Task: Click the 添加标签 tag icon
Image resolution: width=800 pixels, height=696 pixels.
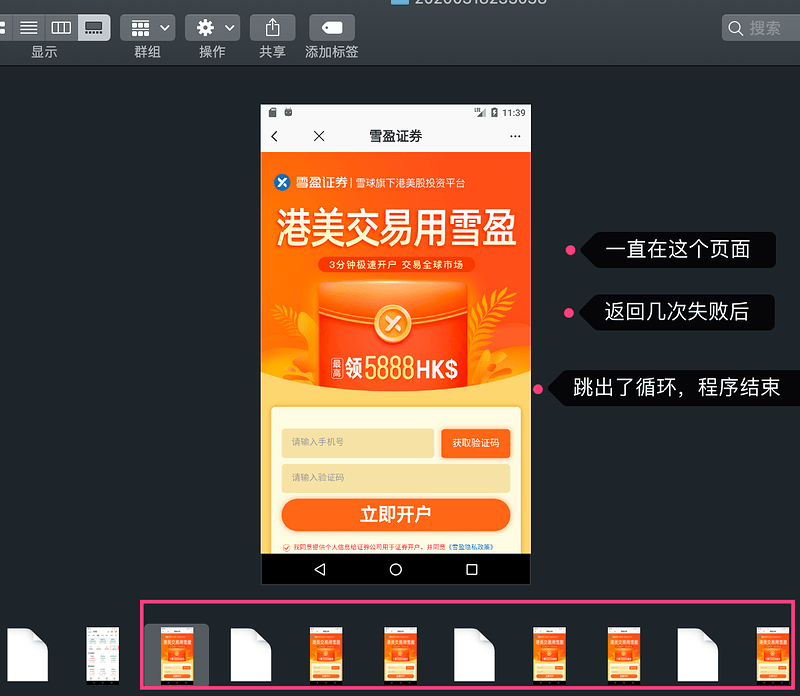Action: (x=332, y=28)
